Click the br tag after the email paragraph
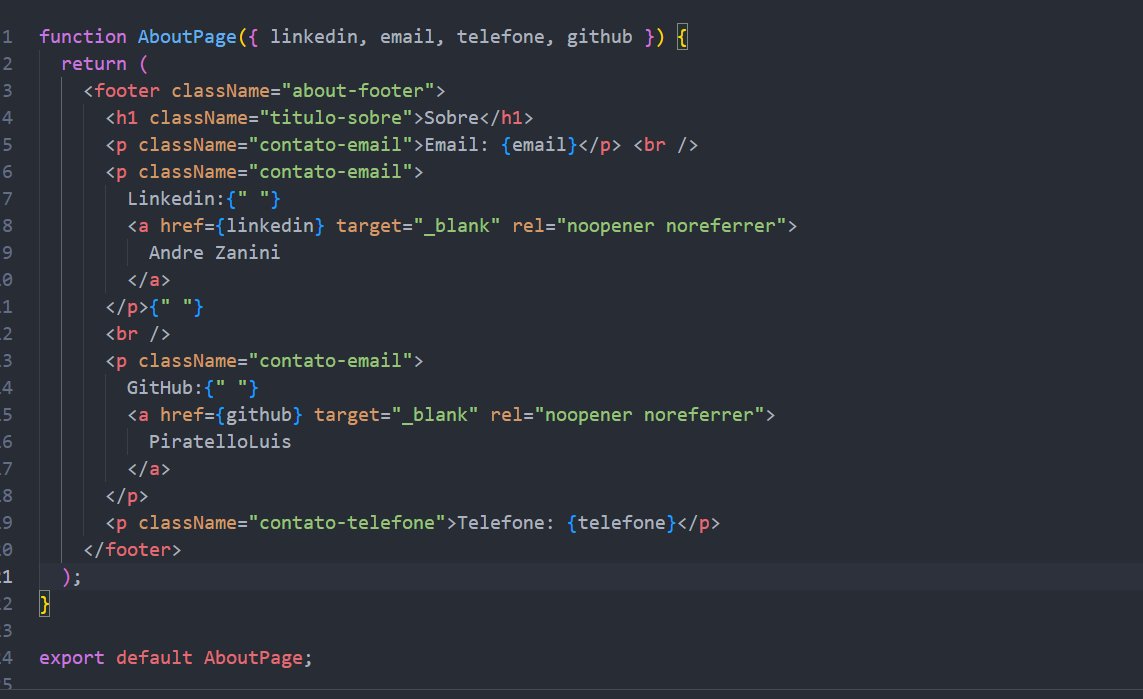The image size is (1143, 699). (666, 144)
